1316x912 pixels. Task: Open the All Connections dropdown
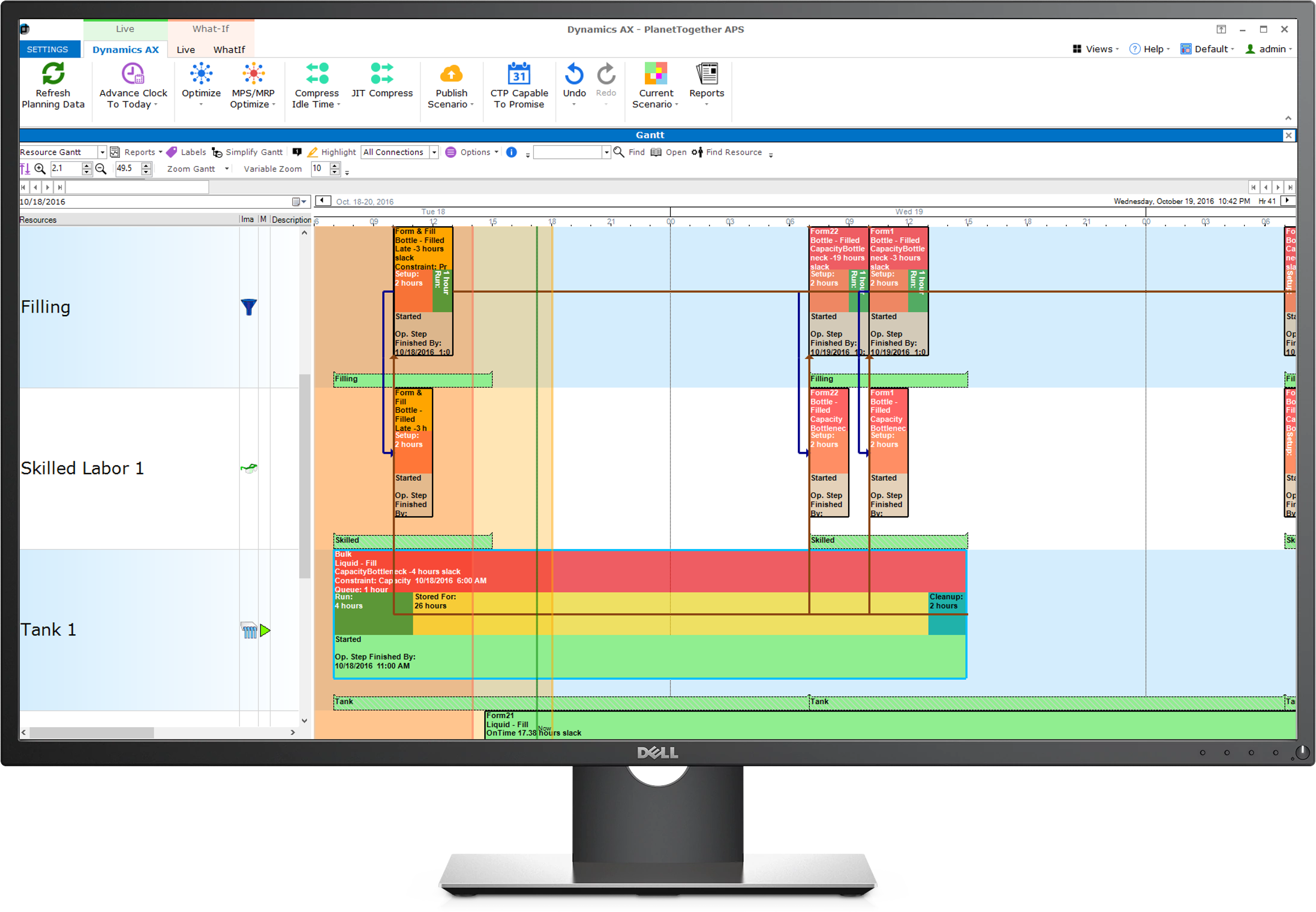(434, 152)
